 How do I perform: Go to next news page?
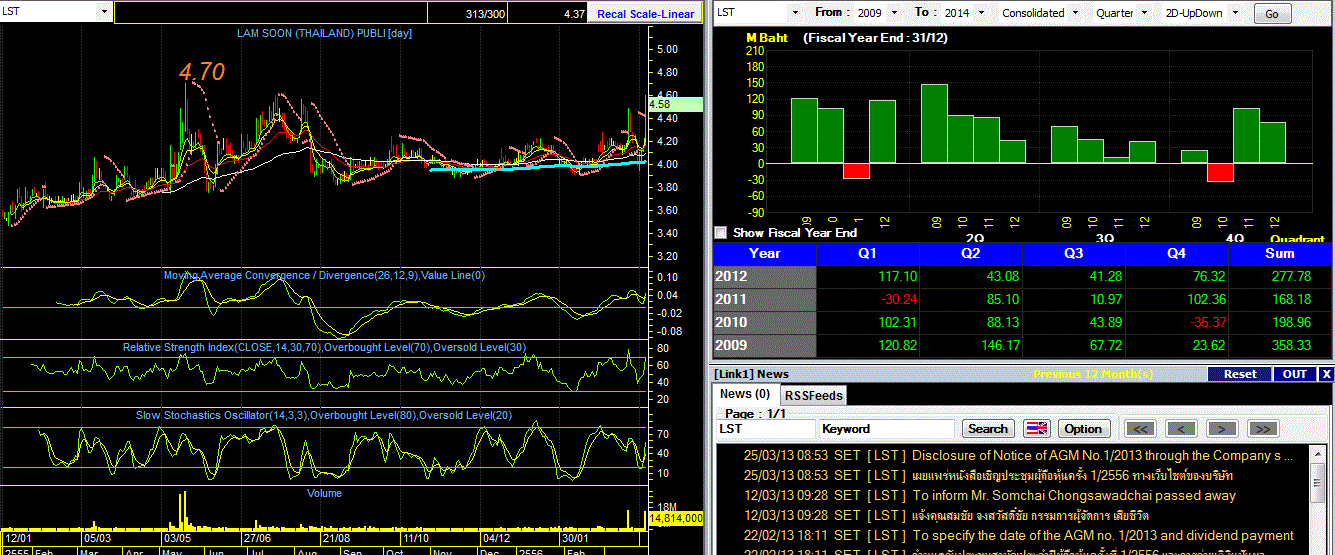[x=1221, y=428]
